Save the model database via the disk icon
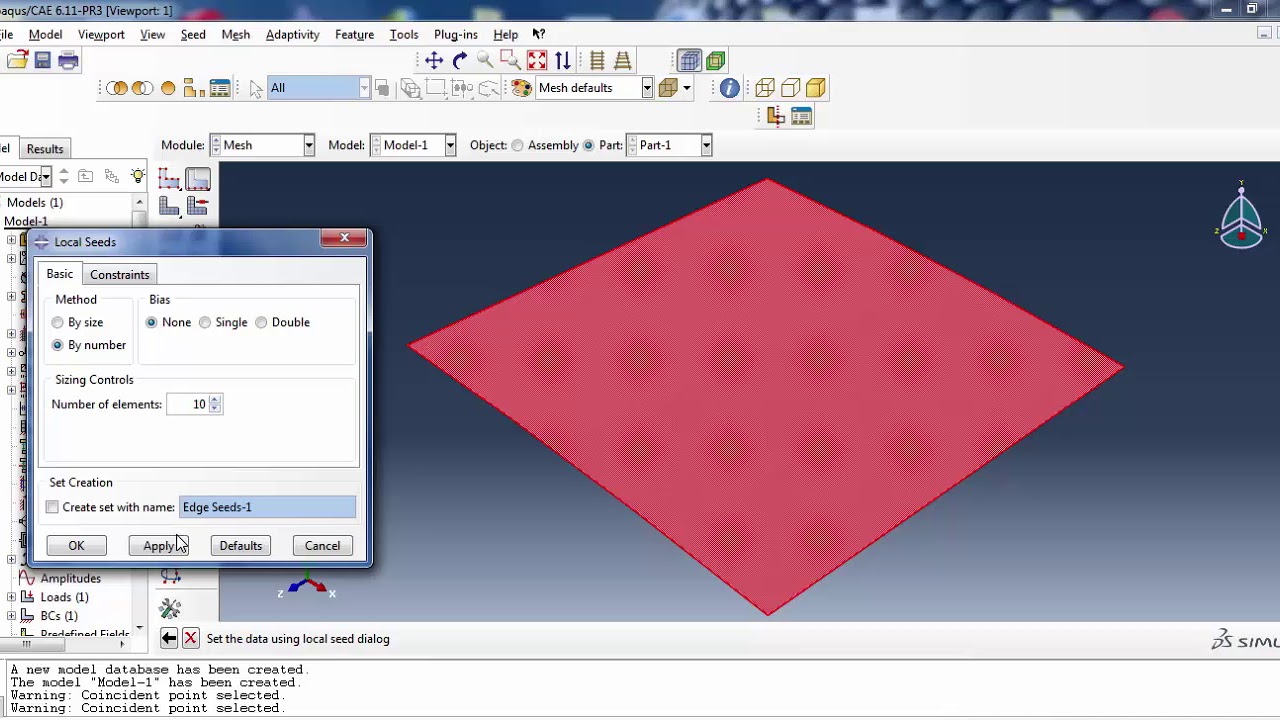1280x720 pixels. tap(42, 61)
